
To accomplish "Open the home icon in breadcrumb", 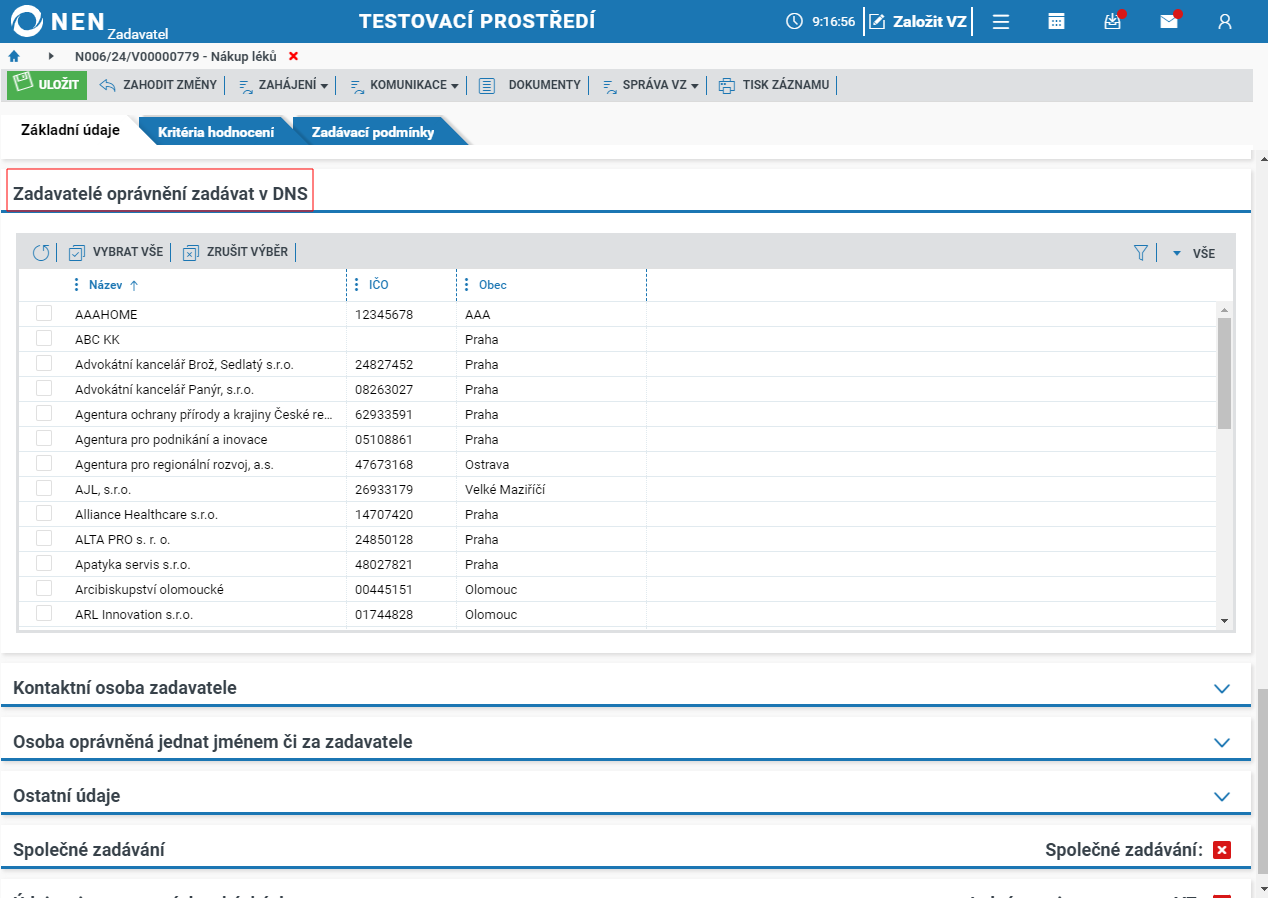I will (x=14, y=56).
